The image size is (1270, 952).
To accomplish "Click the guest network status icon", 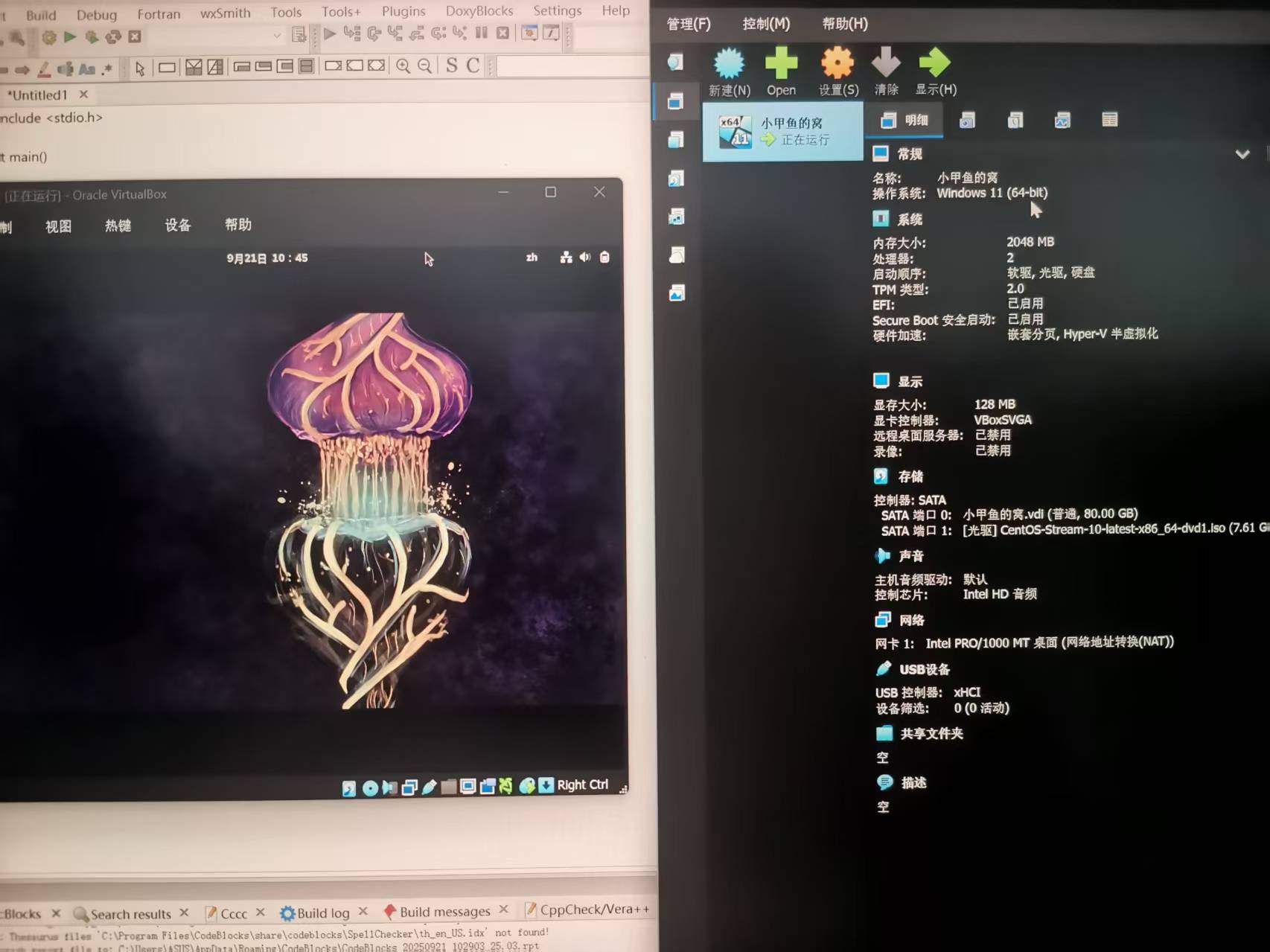I will pyautogui.click(x=566, y=258).
